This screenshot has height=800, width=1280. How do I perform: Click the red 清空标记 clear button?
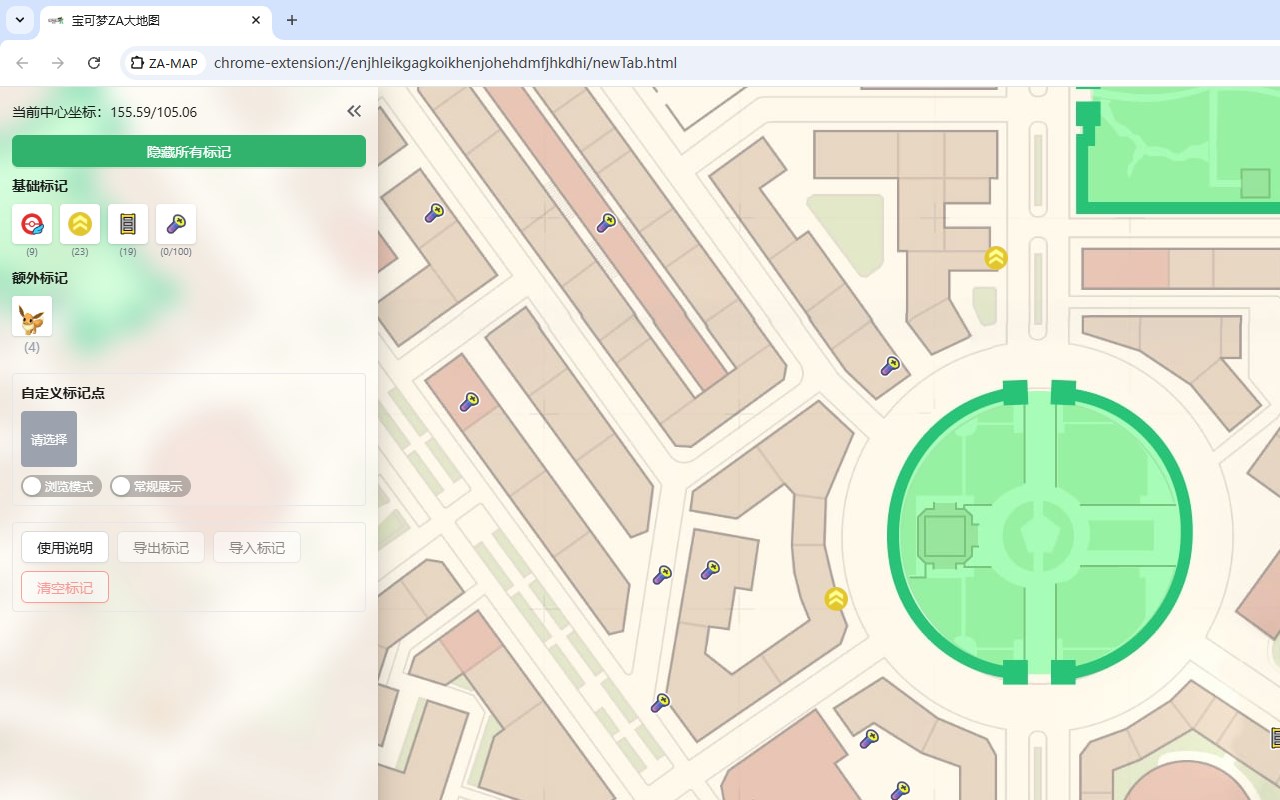[65, 587]
